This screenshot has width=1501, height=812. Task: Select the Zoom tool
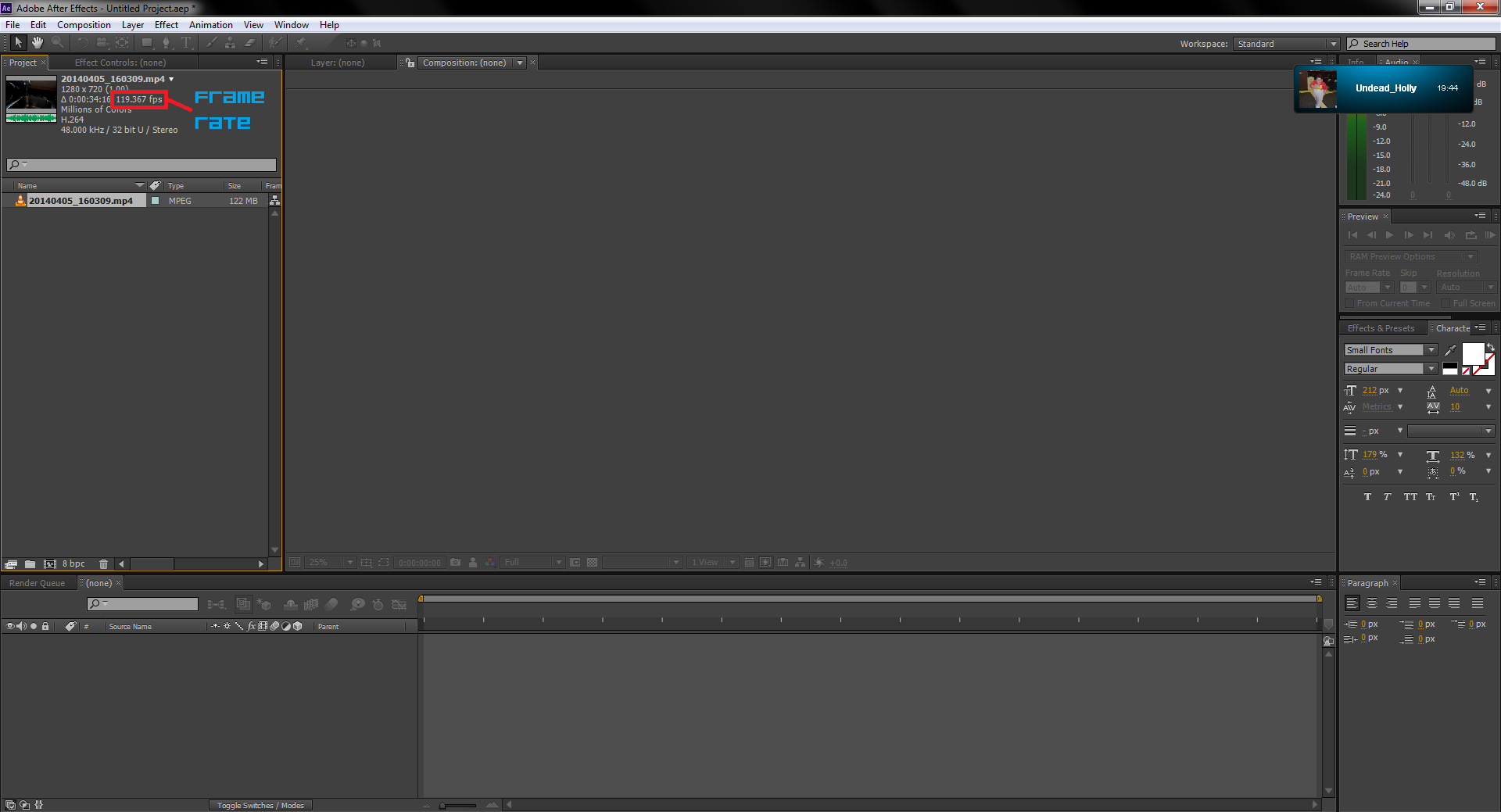click(x=58, y=43)
